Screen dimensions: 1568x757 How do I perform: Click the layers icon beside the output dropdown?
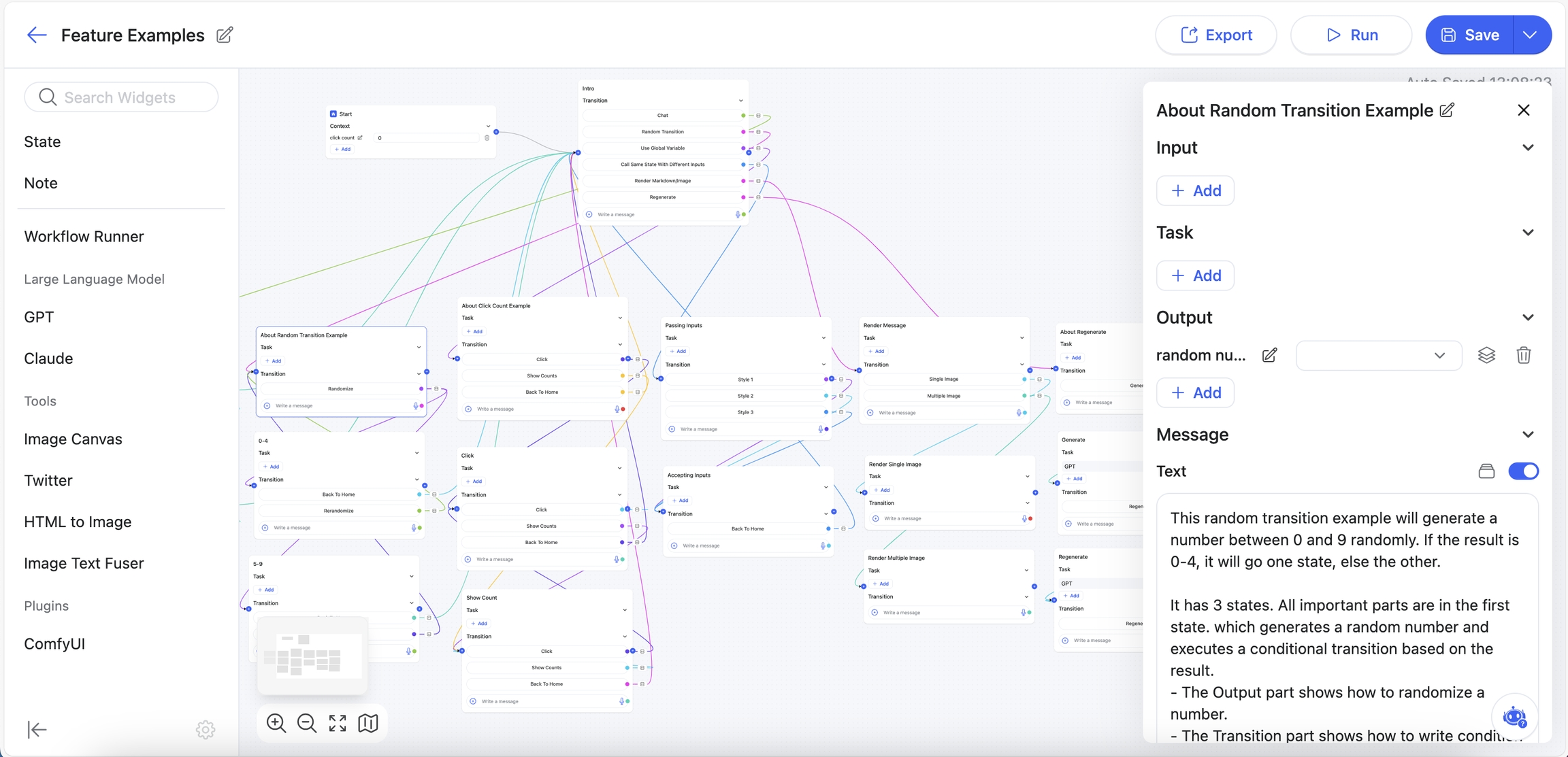point(1486,355)
